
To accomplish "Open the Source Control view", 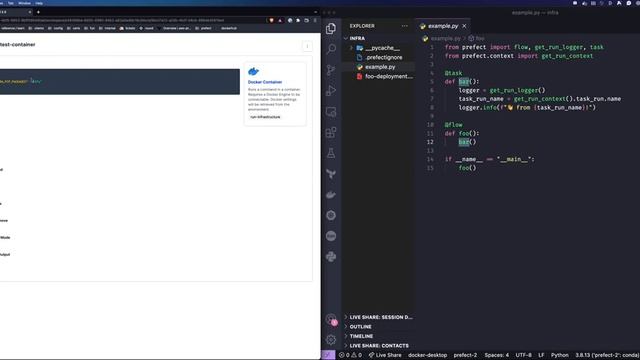I will pyautogui.click(x=331, y=70).
